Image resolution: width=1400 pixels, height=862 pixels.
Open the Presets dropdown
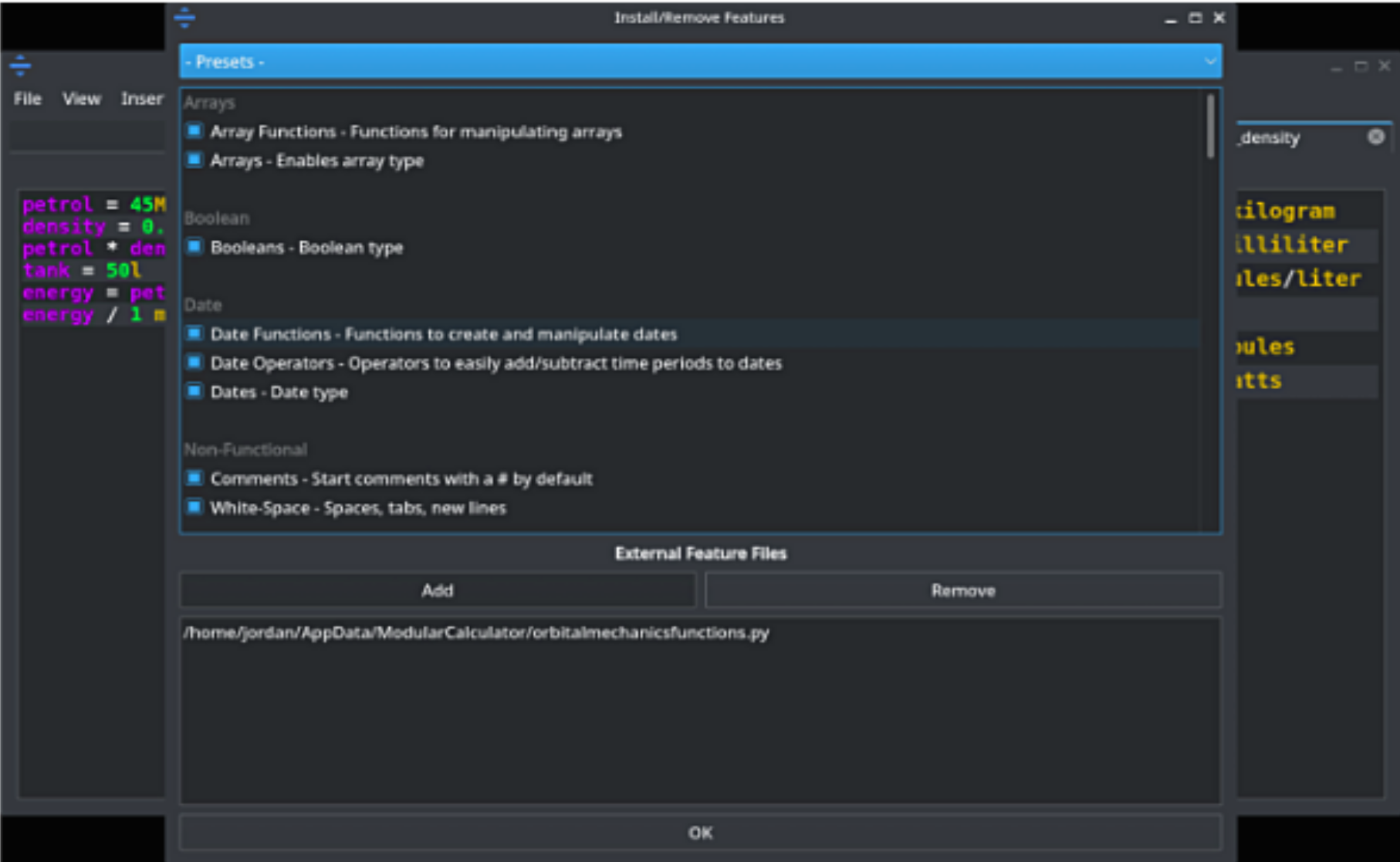click(700, 62)
